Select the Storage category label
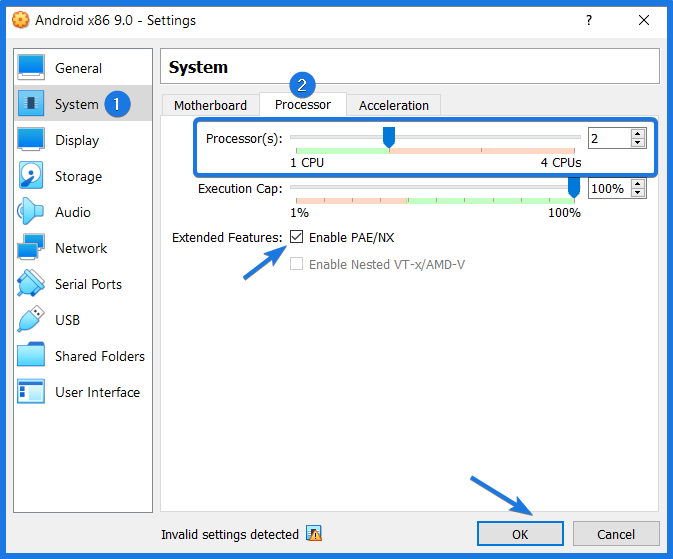The image size is (673, 559). (x=79, y=176)
